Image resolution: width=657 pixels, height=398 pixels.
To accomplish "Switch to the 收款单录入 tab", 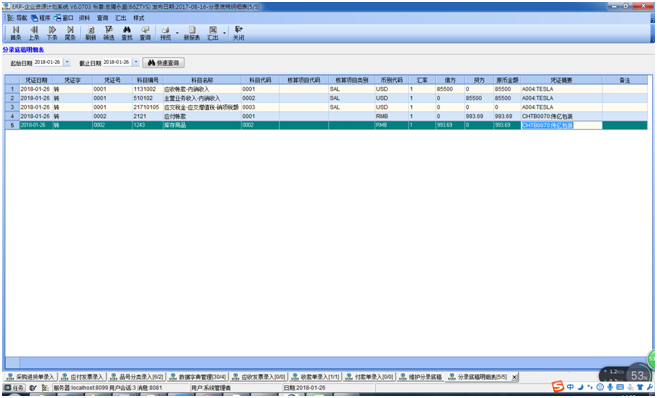I will pyautogui.click(x=315, y=377).
